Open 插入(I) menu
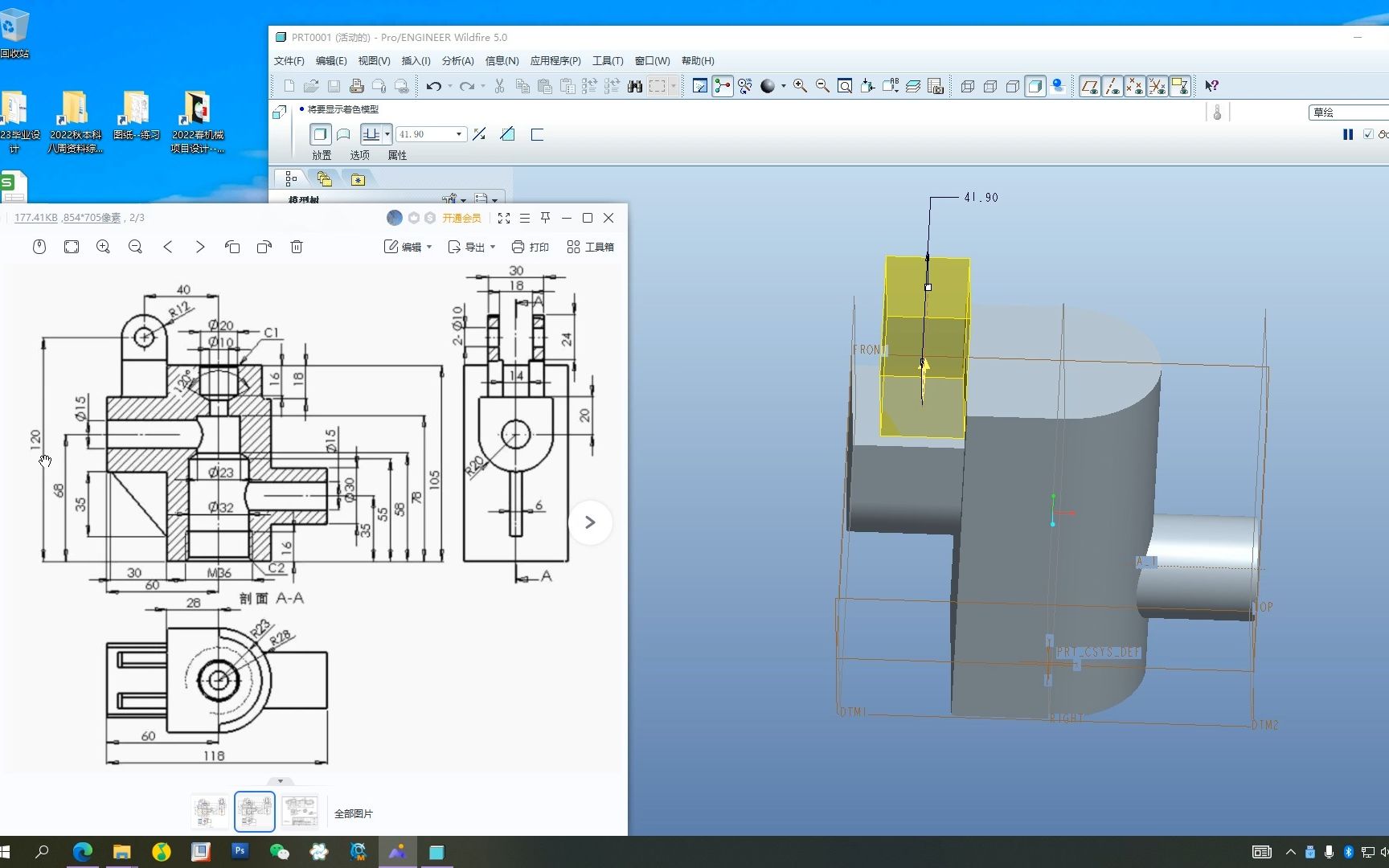This screenshot has height=868, width=1389. [416, 61]
